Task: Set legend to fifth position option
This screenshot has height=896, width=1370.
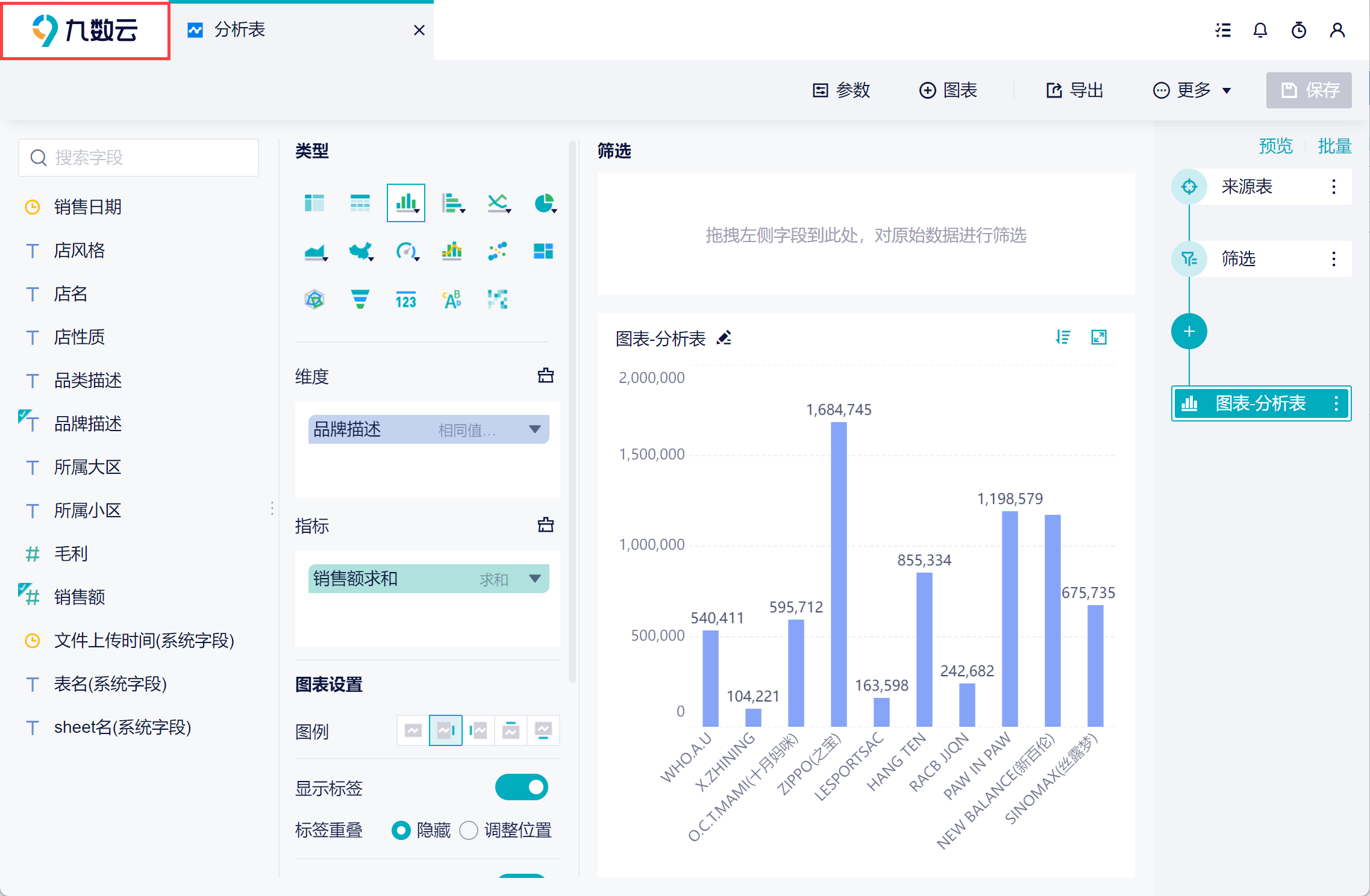Action: click(543, 730)
